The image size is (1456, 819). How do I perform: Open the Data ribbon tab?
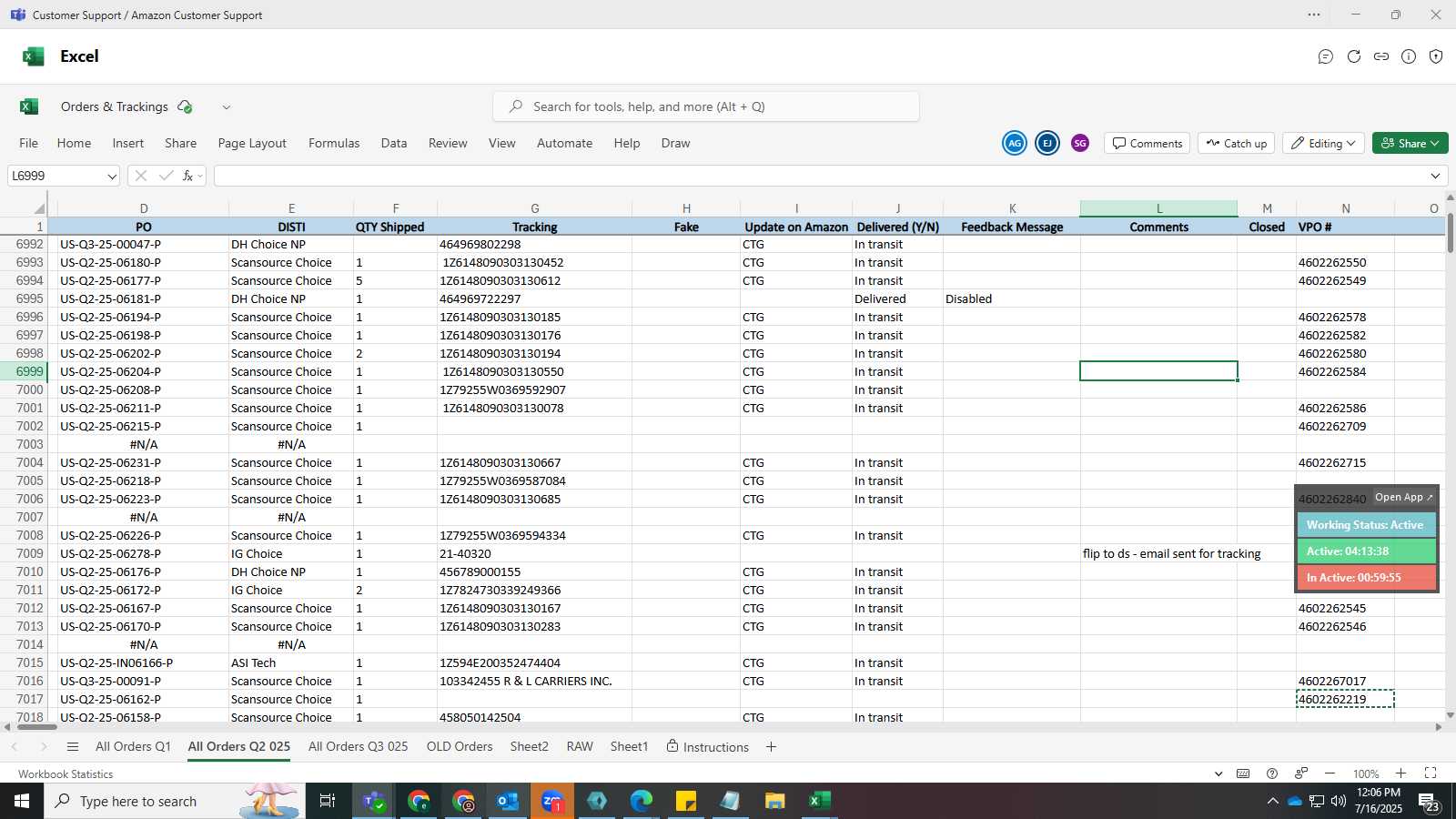click(394, 143)
